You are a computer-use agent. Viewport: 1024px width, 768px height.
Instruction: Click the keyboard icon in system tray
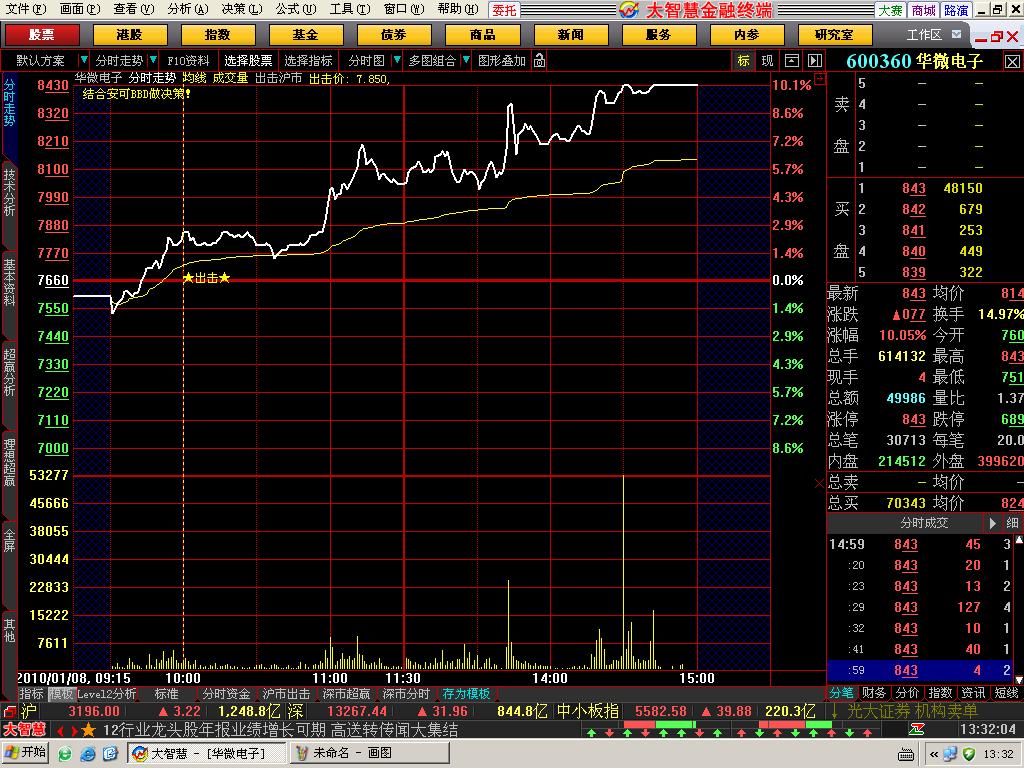[x=906, y=754]
